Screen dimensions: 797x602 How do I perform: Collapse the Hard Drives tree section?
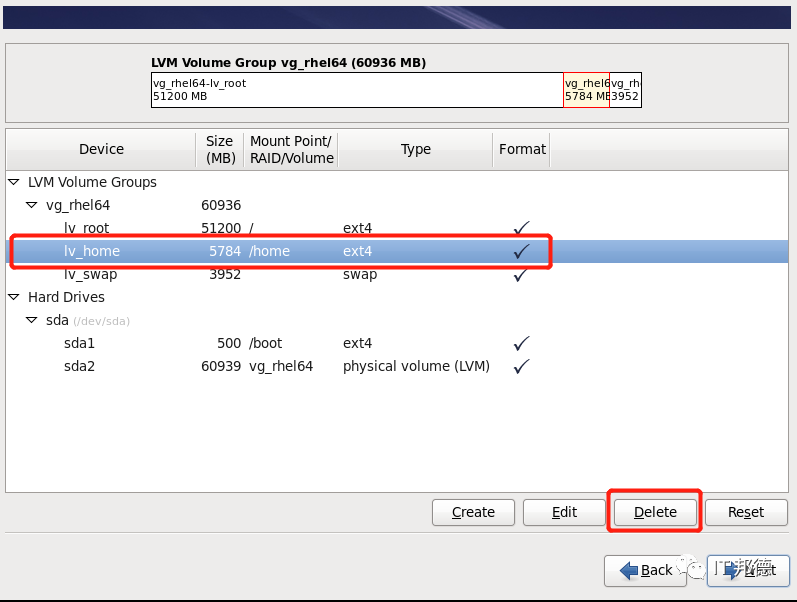(x=14, y=297)
